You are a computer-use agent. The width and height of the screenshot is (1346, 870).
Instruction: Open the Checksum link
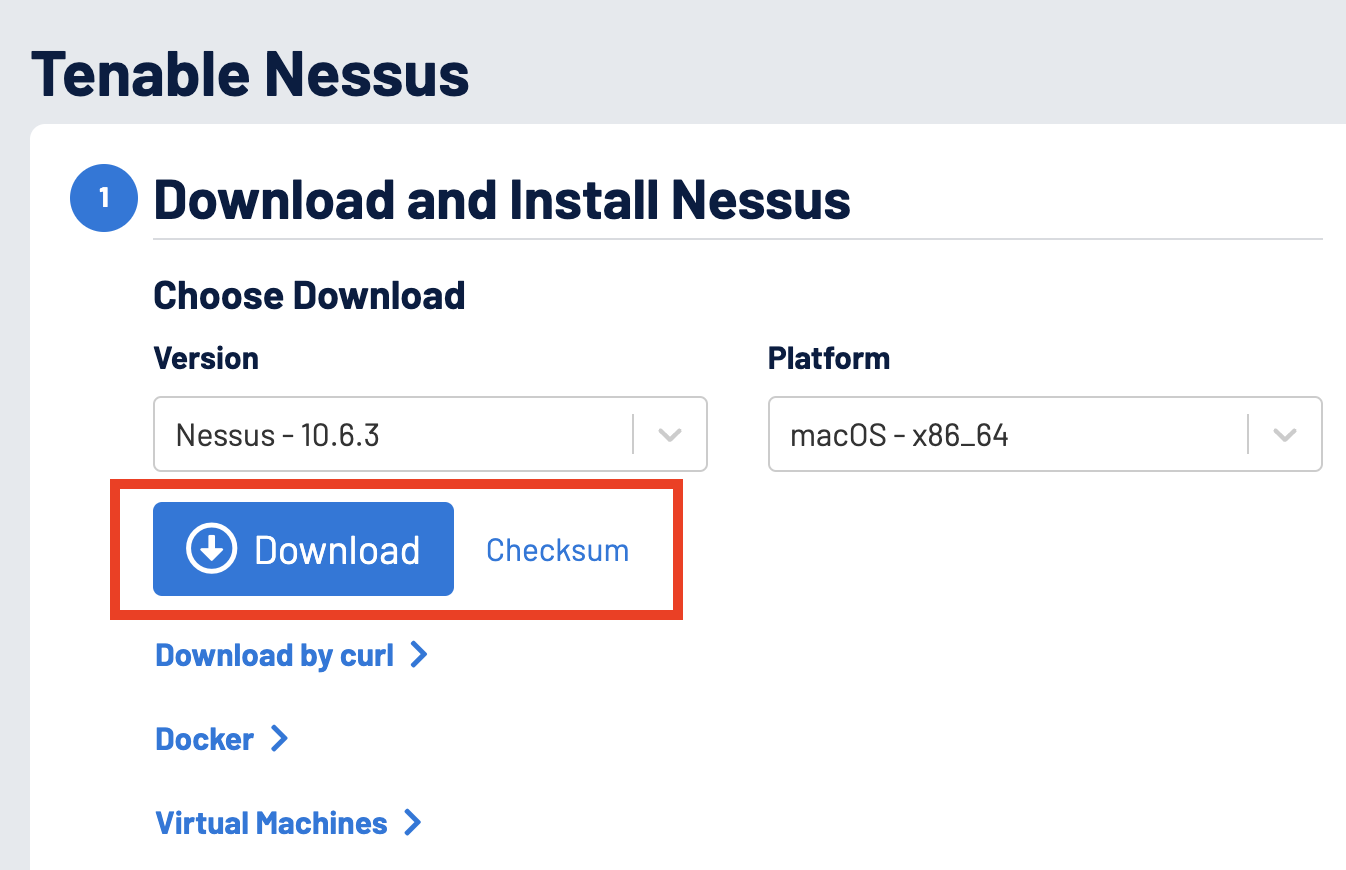pyautogui.click(x=557, y=550)
